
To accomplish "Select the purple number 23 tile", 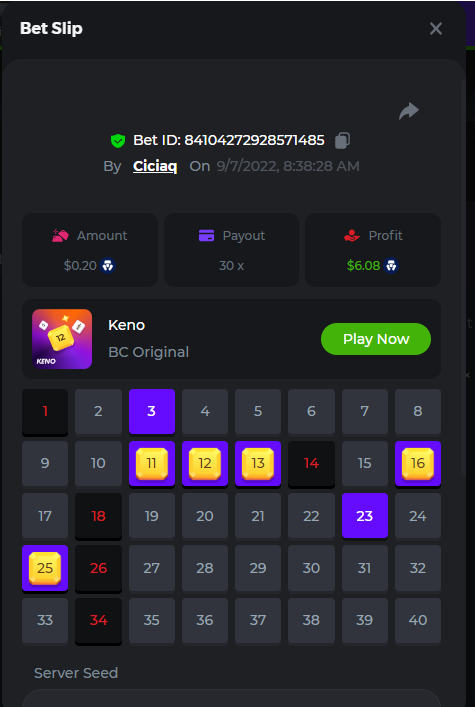I will [x=364, y=516].
